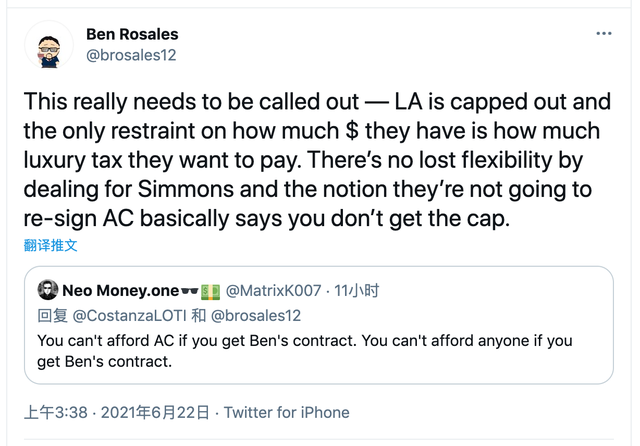Click the 回复 label in the quoted tweet
The width and height of the screenshot is (640, 446).
click(x=51, y=315)
